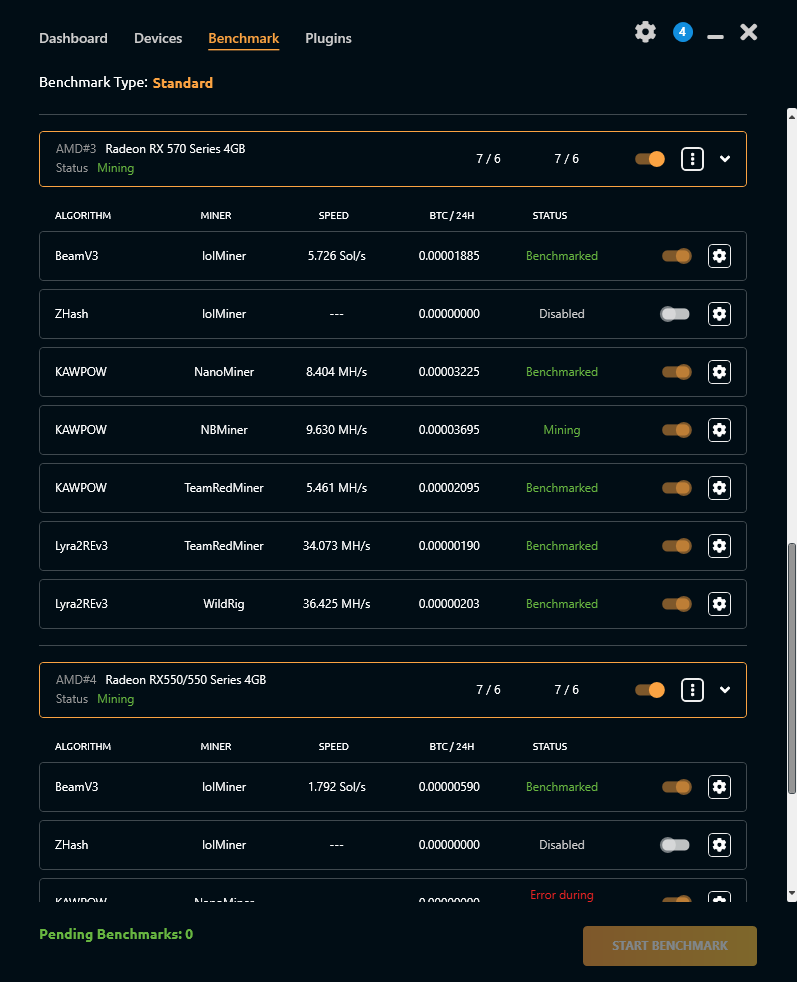Click the 34.073 MH/s speed value
This screenshot has width=797, height=982.
coord(337,546)
